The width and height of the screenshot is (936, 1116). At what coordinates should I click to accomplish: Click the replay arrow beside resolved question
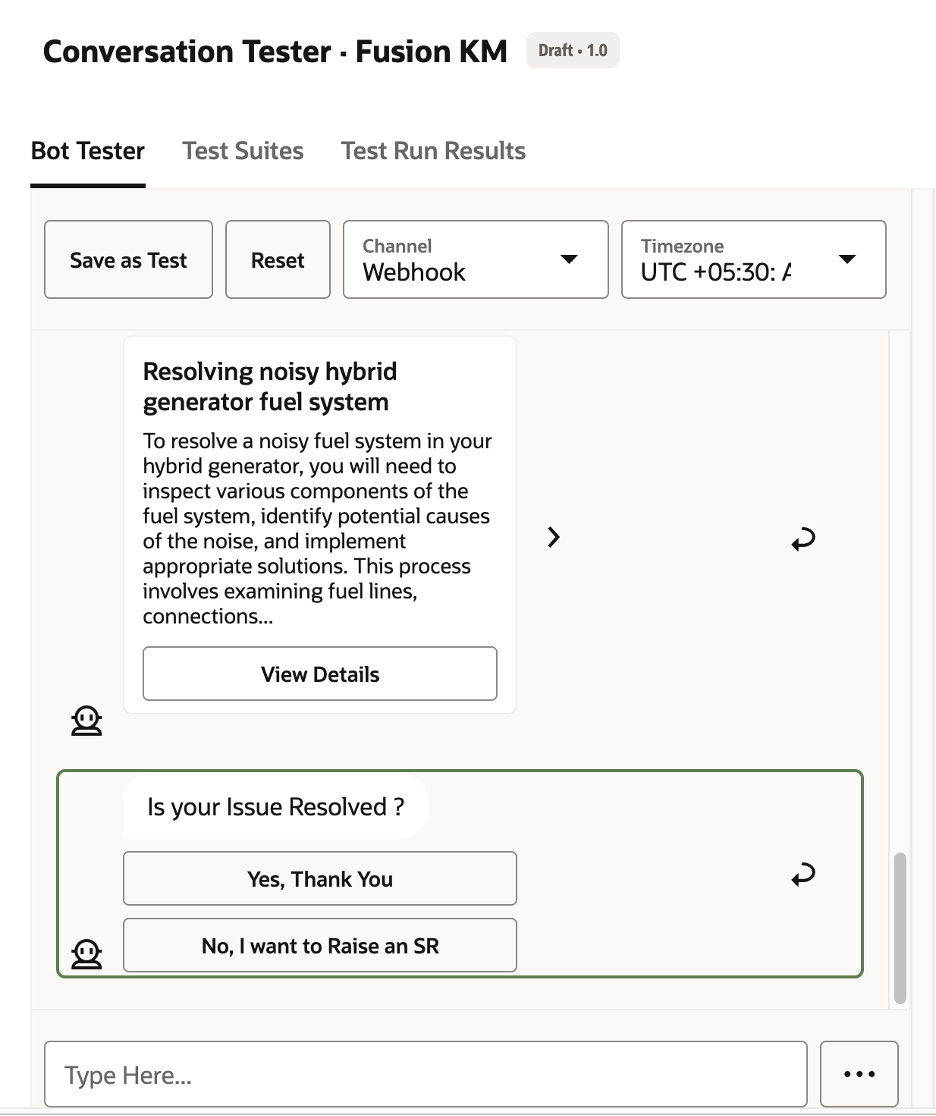(803, 874)
